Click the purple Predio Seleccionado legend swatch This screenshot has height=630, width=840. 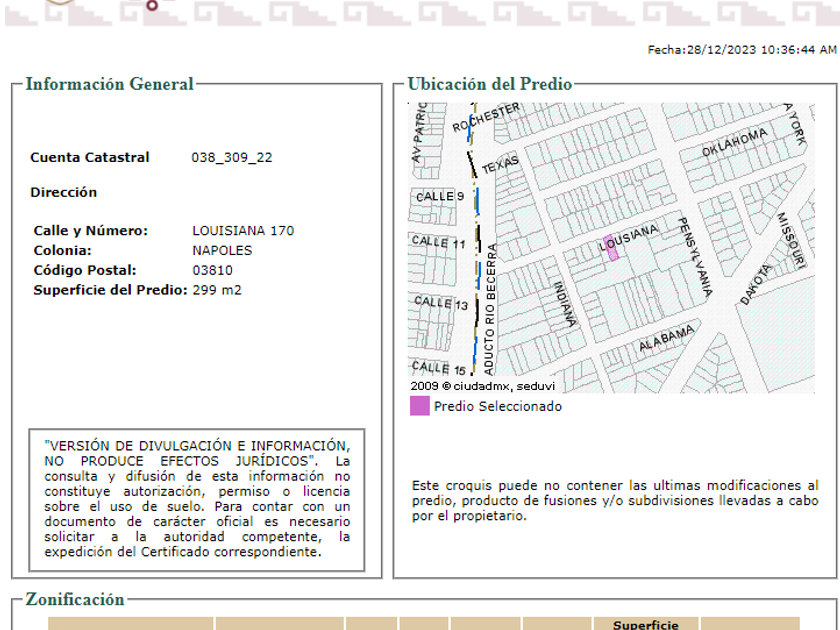420,406
